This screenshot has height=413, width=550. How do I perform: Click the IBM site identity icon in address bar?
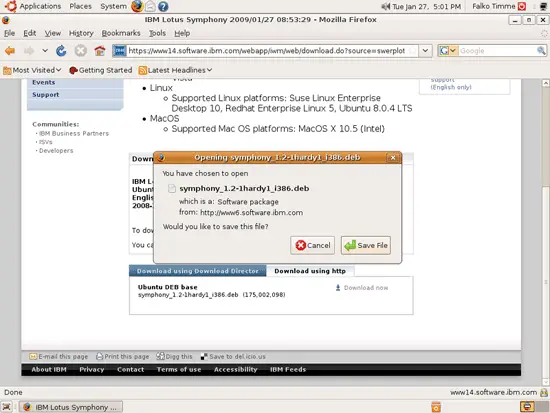119,51
